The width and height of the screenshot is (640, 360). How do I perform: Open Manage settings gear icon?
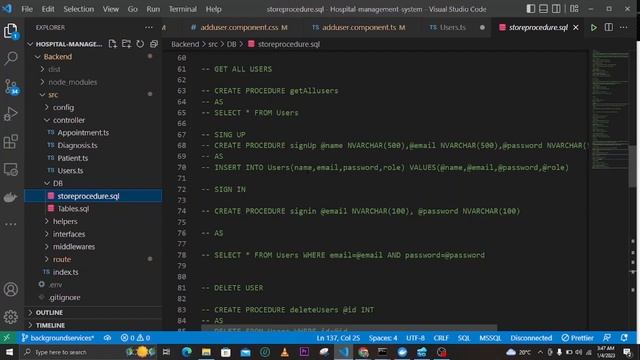pyautogui.click(x=11, y=317)
